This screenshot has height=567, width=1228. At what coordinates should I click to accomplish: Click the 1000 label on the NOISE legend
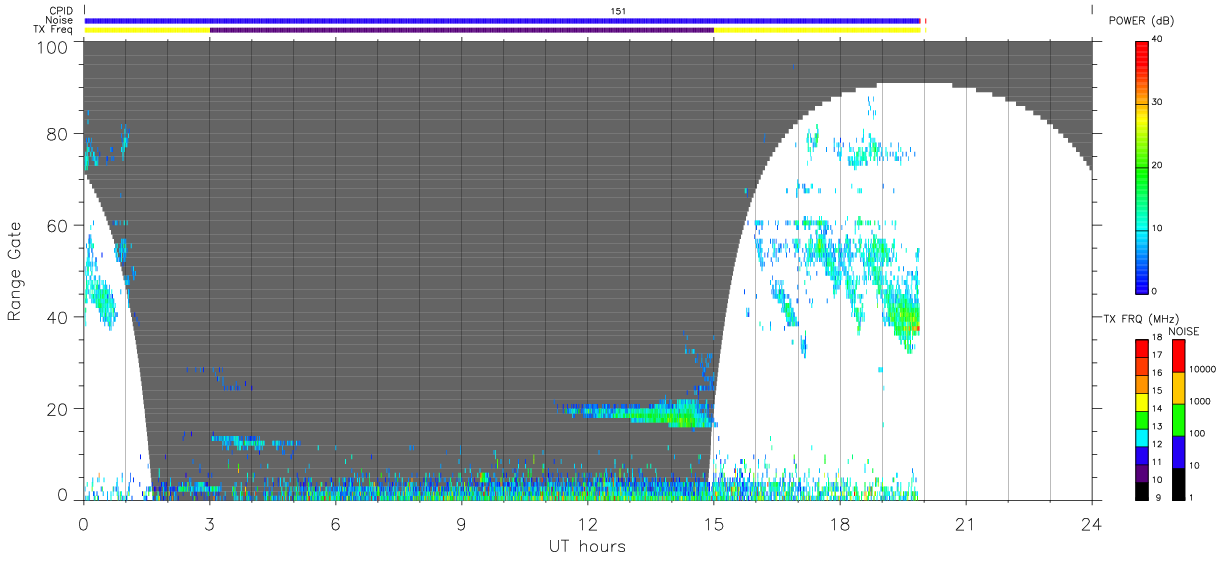click(x=1201, y=401)
